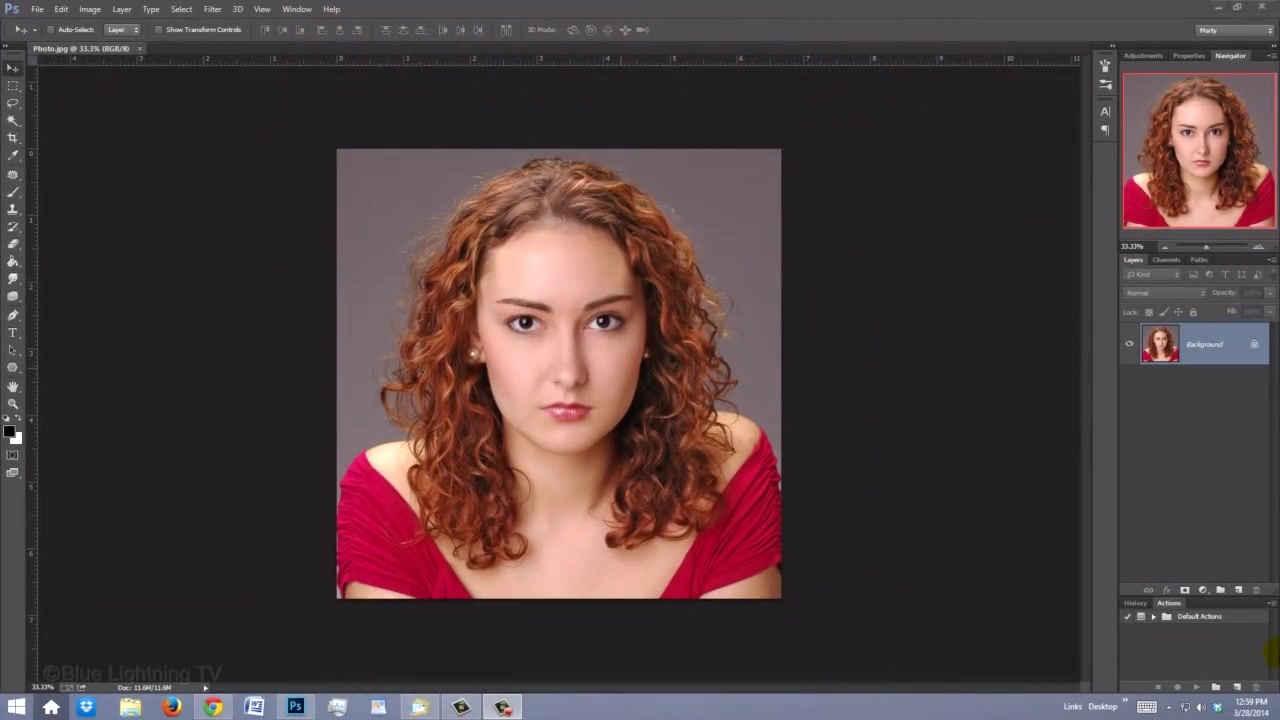The width and height of the screenshot is (1280, 720).
Task: Toggle lock position in the Layers panel
Action: tap(1178, 312)
